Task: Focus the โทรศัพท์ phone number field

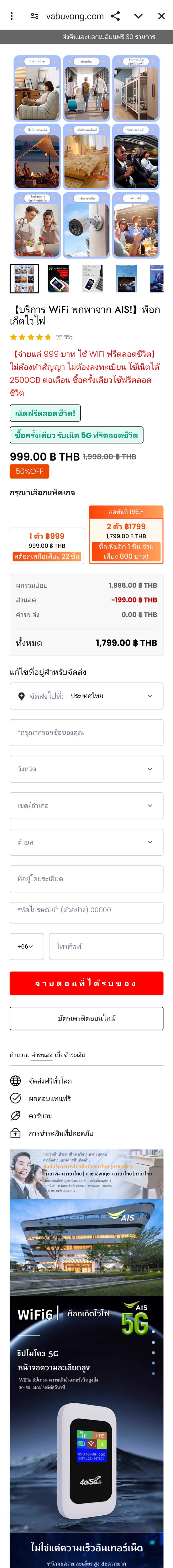Action: coord(106,946)
